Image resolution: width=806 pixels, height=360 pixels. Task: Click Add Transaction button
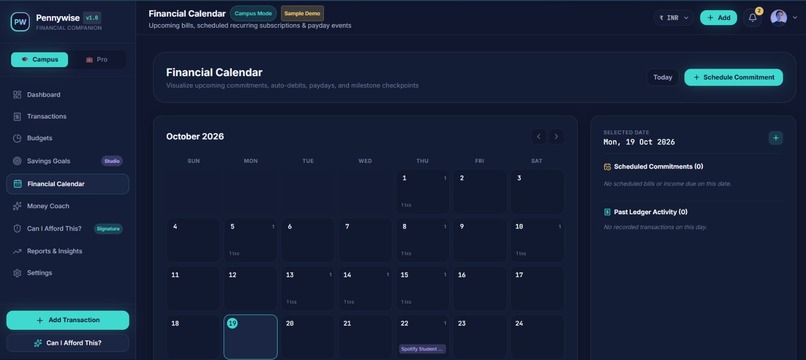[68, 320]
